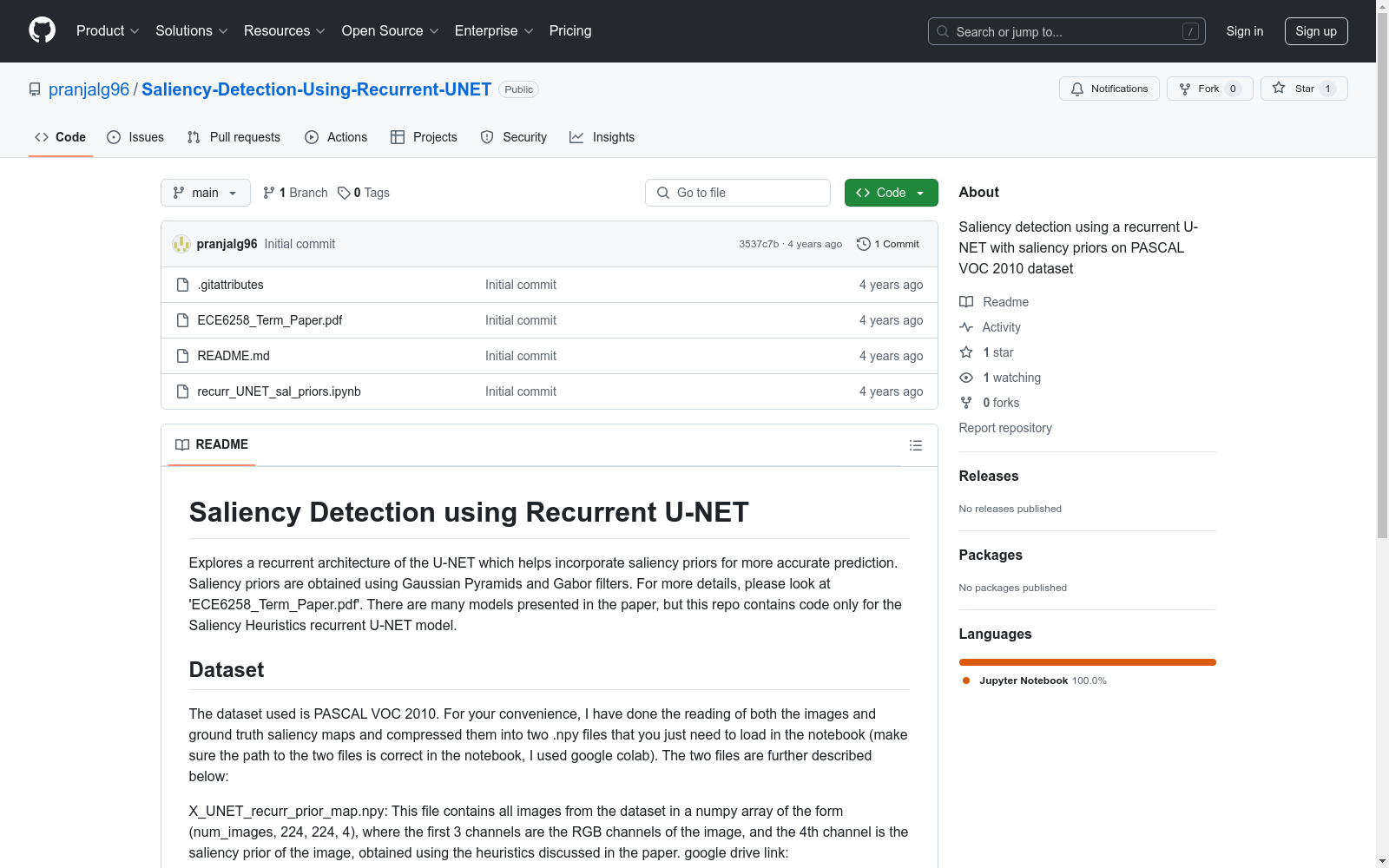Click the file icon beside README.md

tap(182, 356)
